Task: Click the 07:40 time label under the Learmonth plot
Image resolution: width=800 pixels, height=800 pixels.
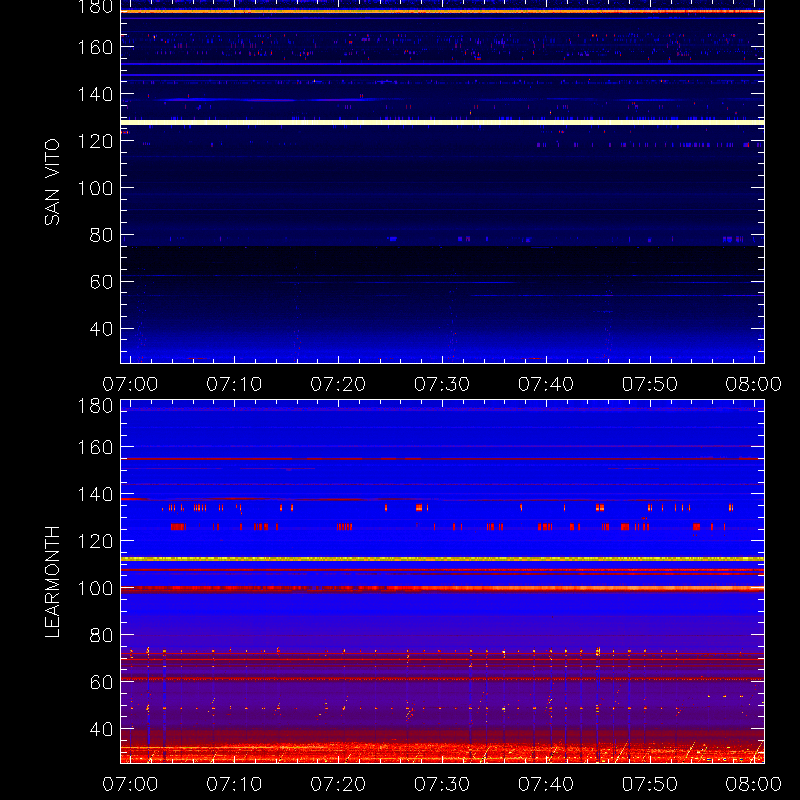Action: [546, 784]
